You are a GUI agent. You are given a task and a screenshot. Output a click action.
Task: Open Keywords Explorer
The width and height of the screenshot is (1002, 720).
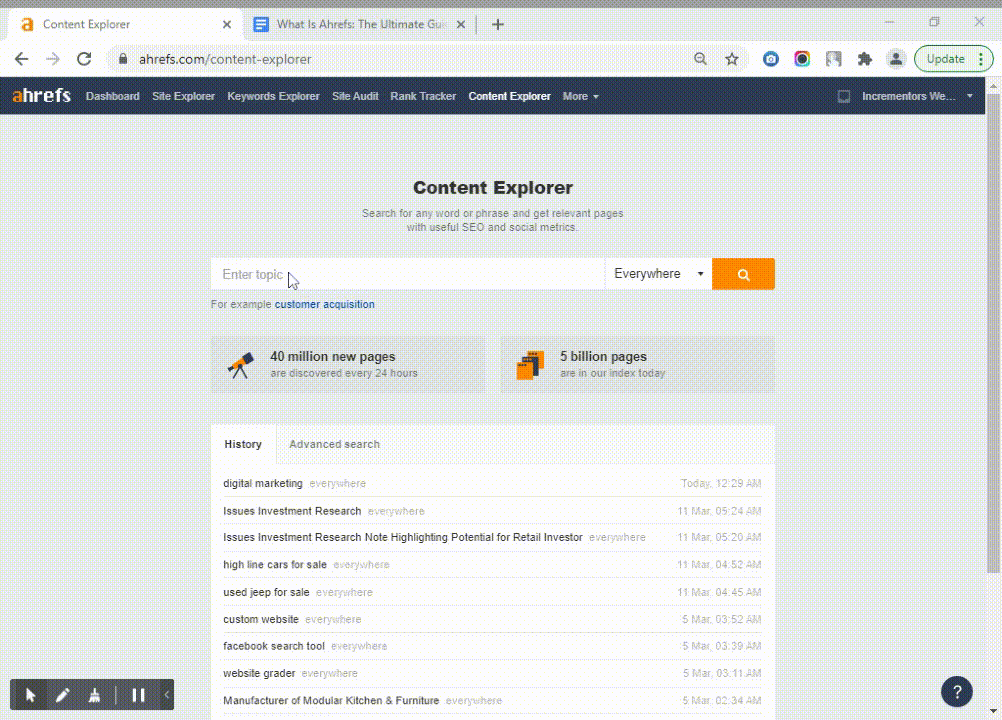click(x=274, y=96)
